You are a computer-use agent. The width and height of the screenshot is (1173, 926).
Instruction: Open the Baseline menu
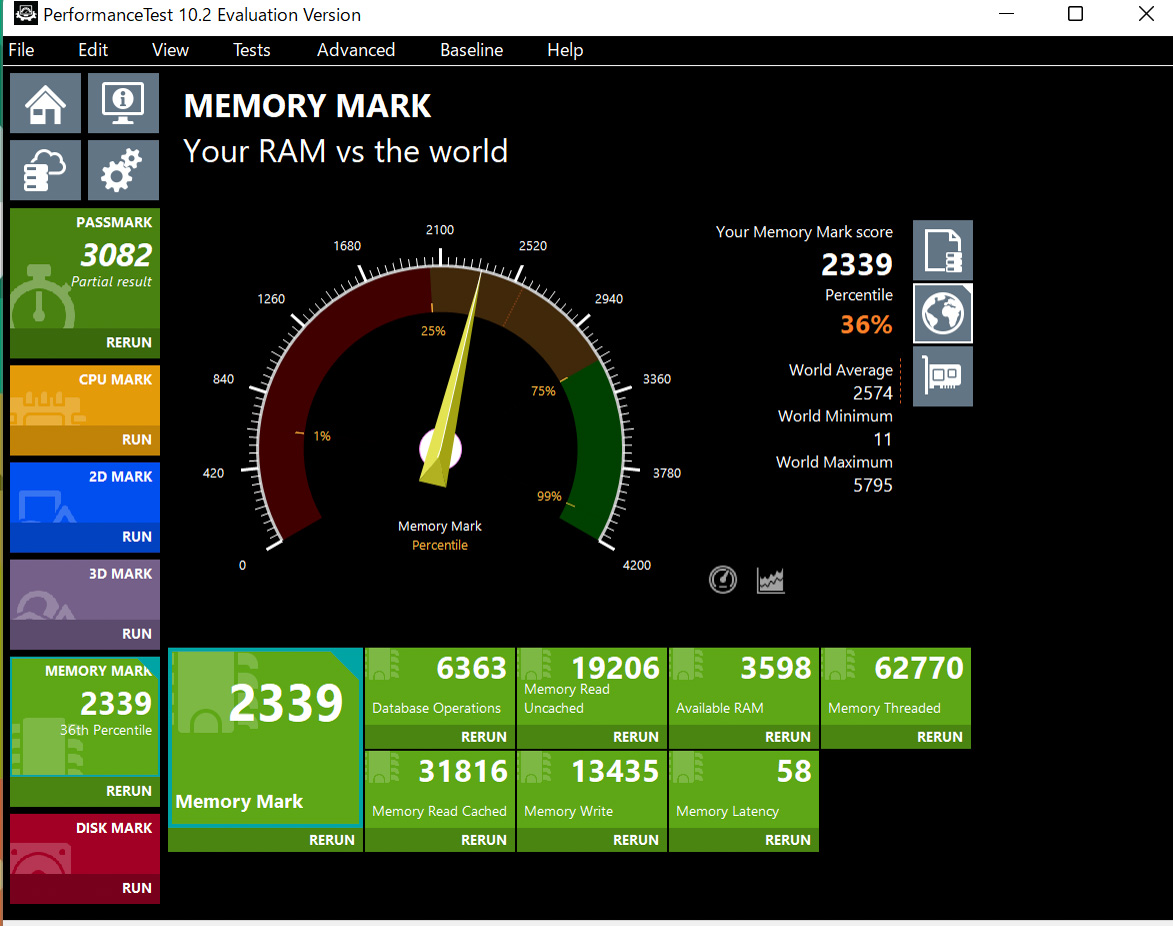[x=471, y=50]
